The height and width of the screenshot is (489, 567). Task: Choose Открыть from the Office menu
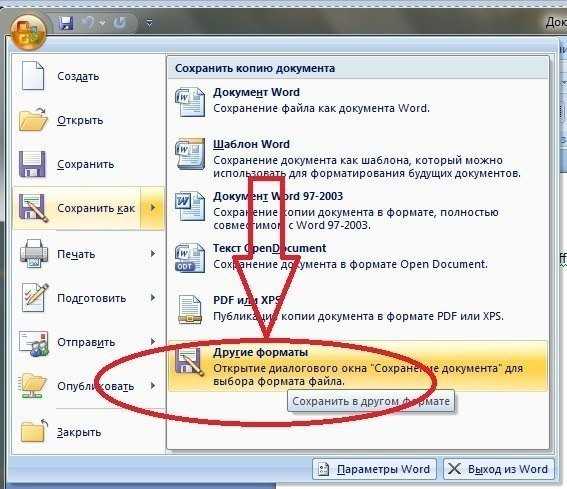(80, 120)
